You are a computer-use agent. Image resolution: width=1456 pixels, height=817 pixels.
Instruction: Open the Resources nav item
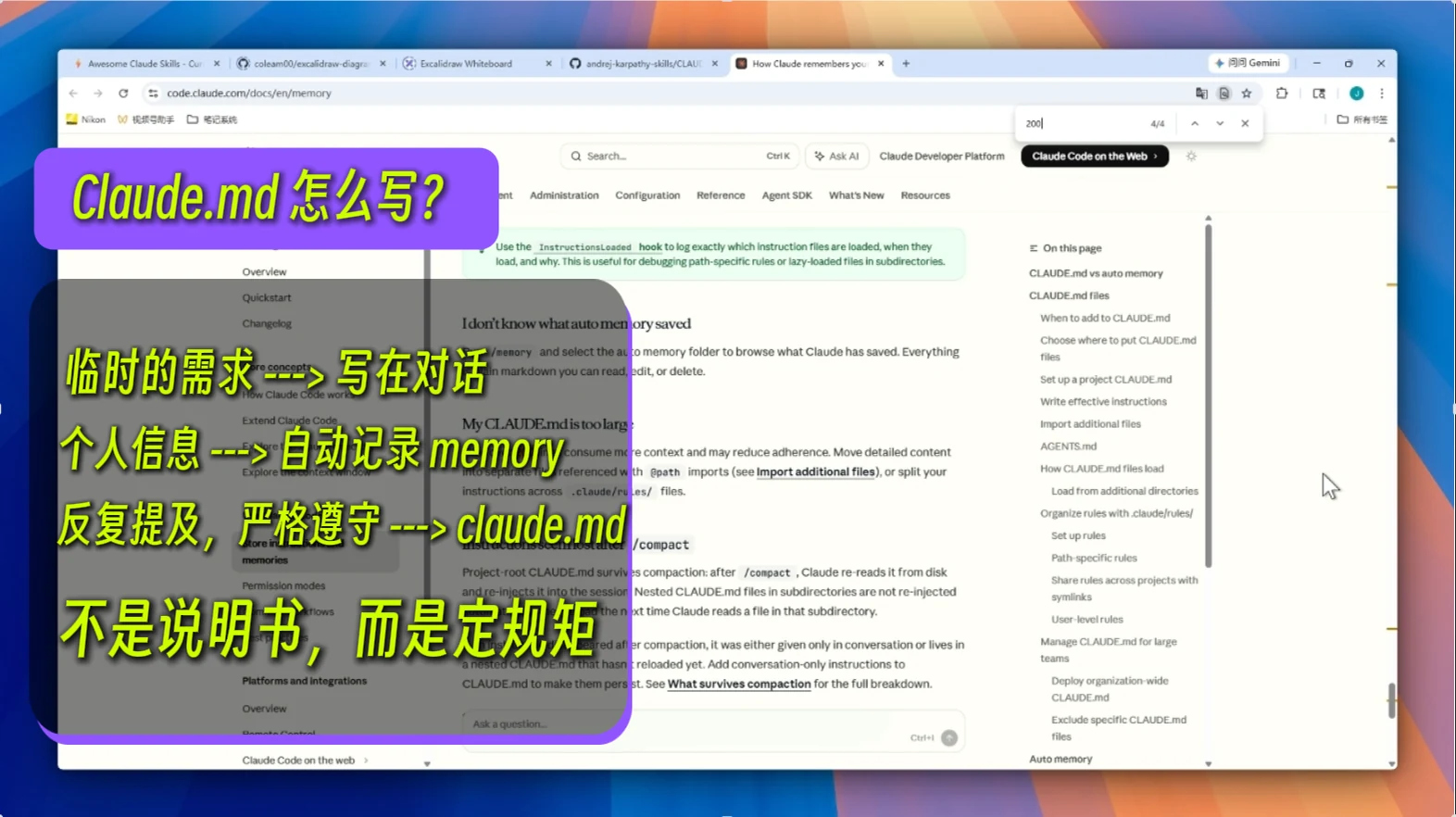coord(925,195)
